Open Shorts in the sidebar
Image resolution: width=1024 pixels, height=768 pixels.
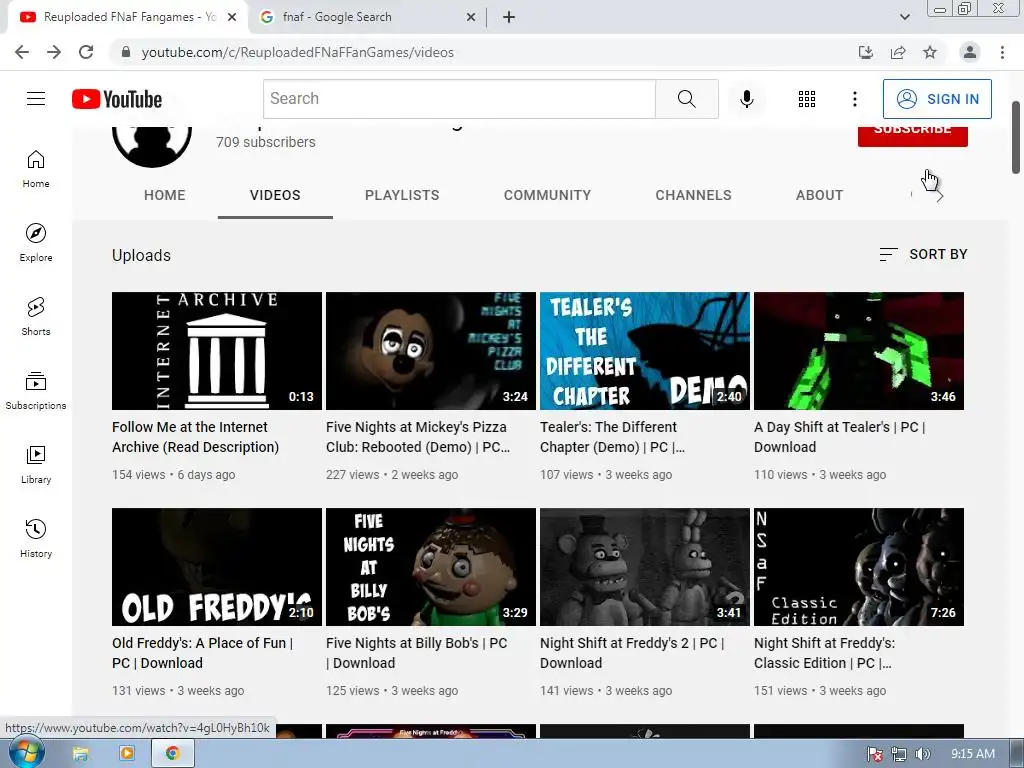click(36, 317)
